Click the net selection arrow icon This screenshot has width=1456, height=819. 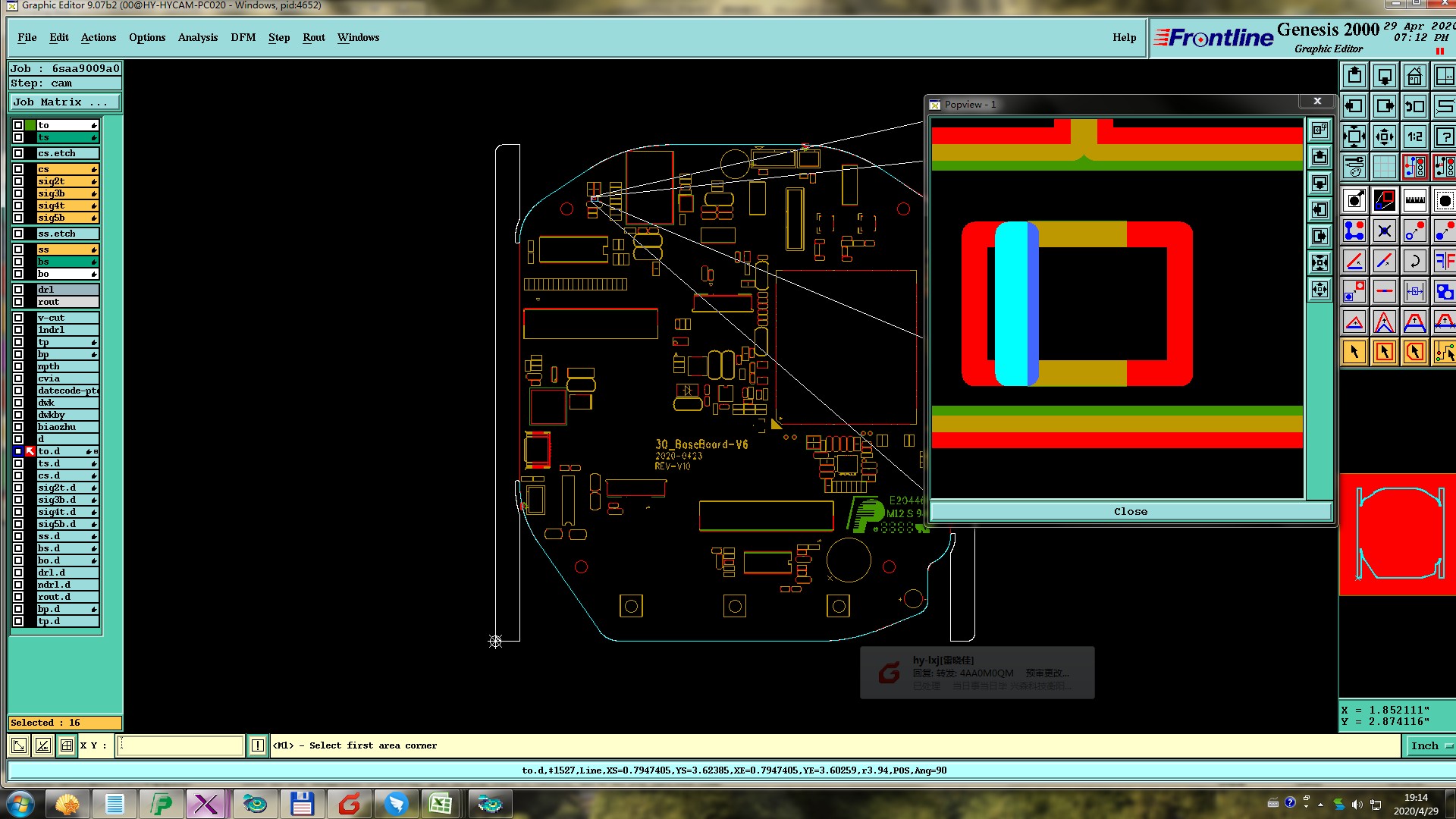click(x=1444, y=352)
